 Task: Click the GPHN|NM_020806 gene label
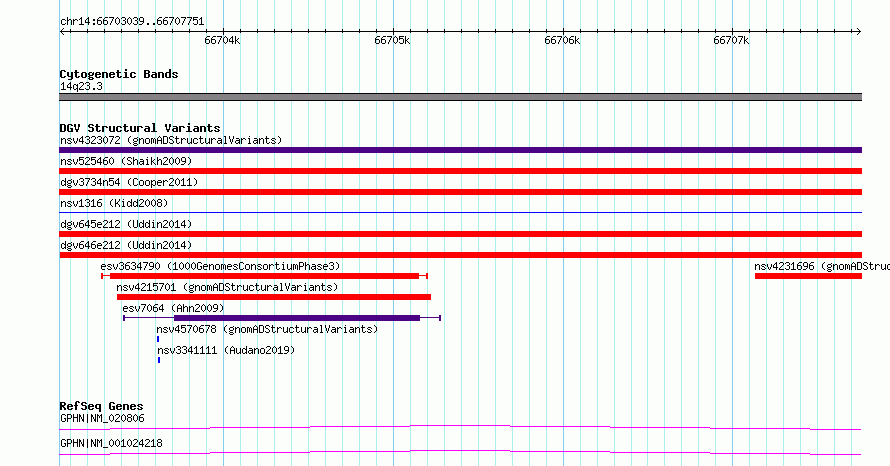[102, 418]
